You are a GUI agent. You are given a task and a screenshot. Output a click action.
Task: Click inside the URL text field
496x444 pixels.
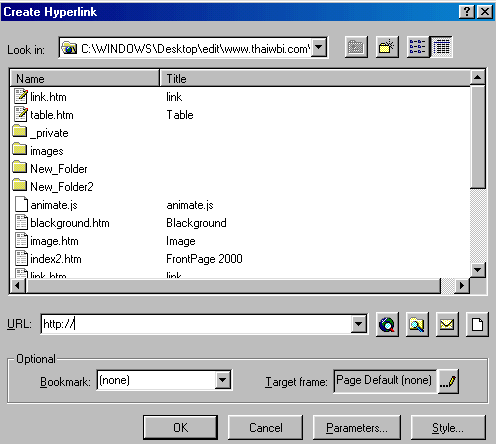pos(196,324)
